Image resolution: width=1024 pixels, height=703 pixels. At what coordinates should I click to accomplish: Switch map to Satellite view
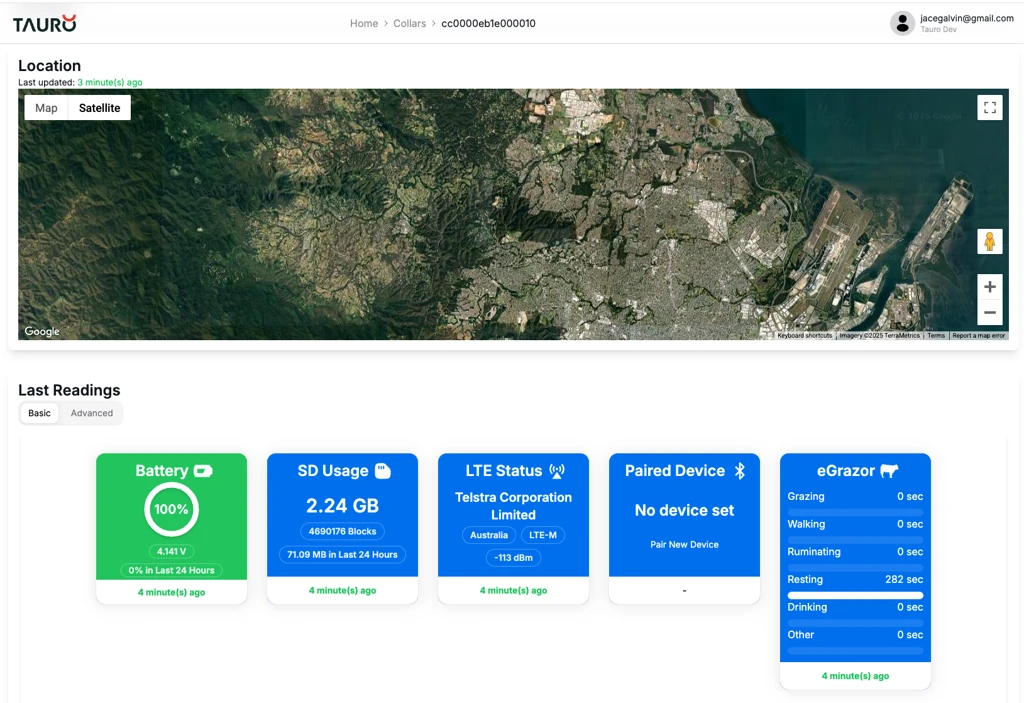pyautogui.click(x=99, y=108)
